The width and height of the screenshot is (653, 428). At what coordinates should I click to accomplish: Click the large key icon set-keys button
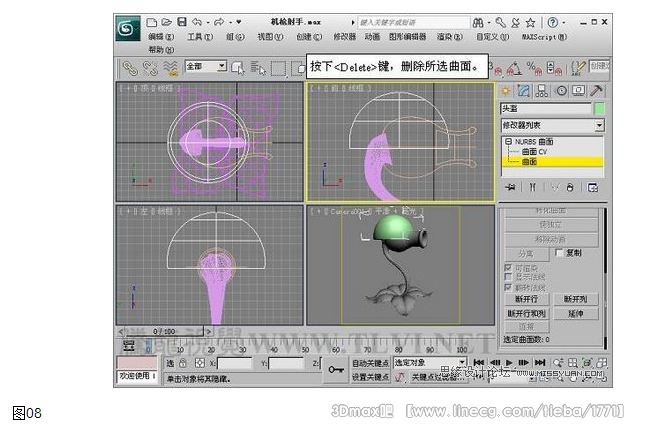pos(336,370)
